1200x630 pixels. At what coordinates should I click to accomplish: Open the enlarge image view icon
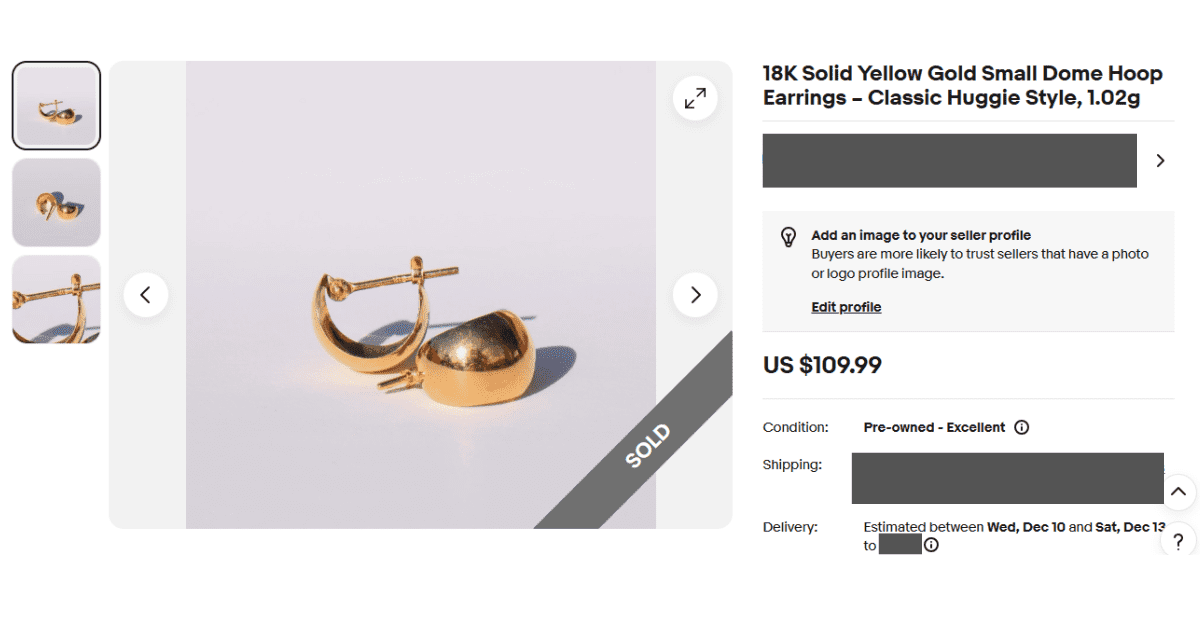(695, 98)
